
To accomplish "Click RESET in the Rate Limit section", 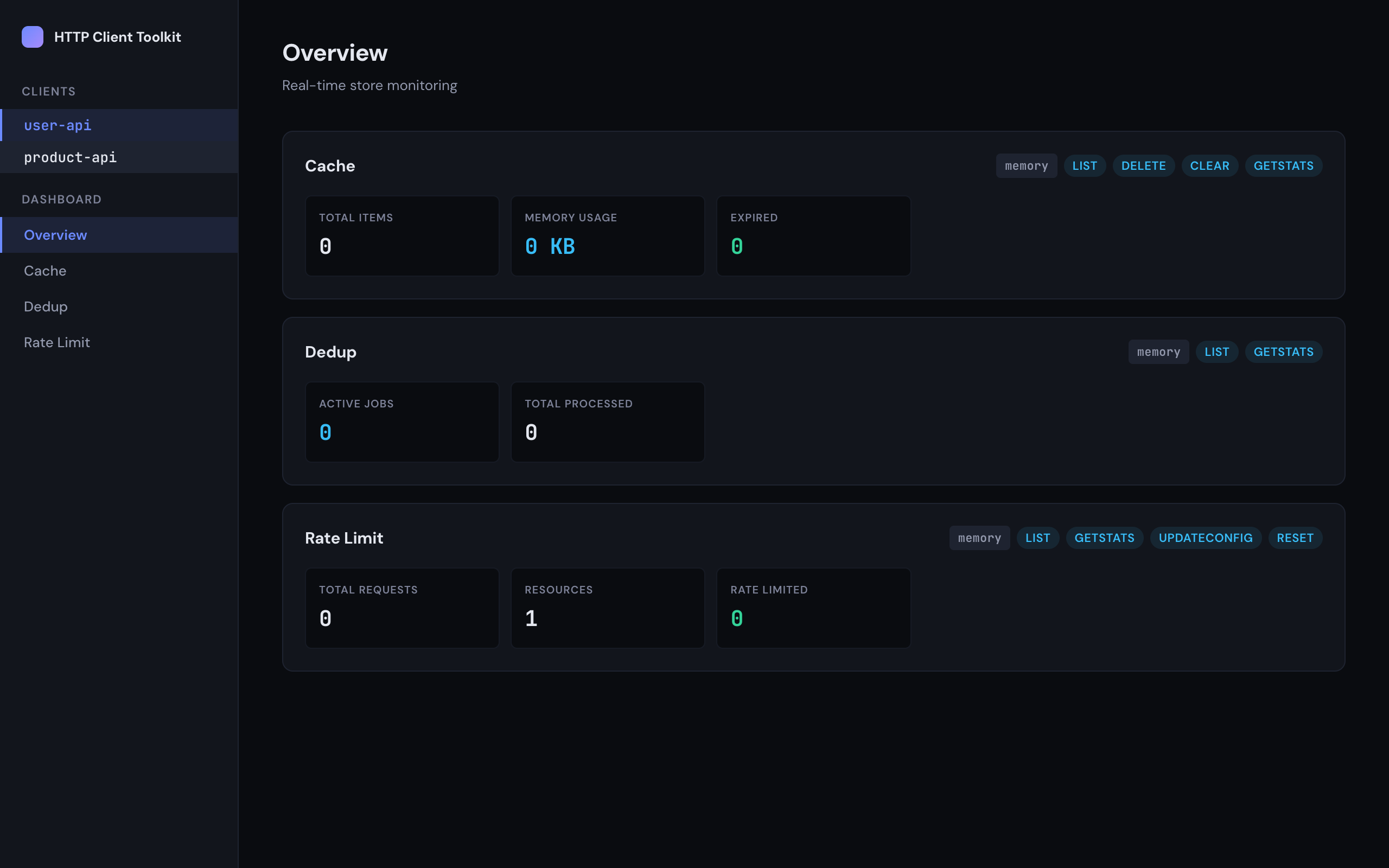I will (1296, 537).
